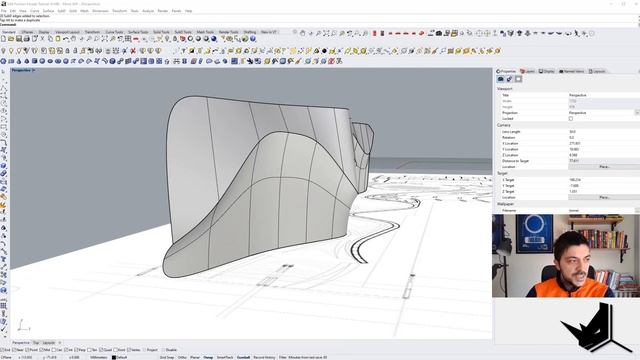
Task: Click Record History in status bar
Action: 264,357
